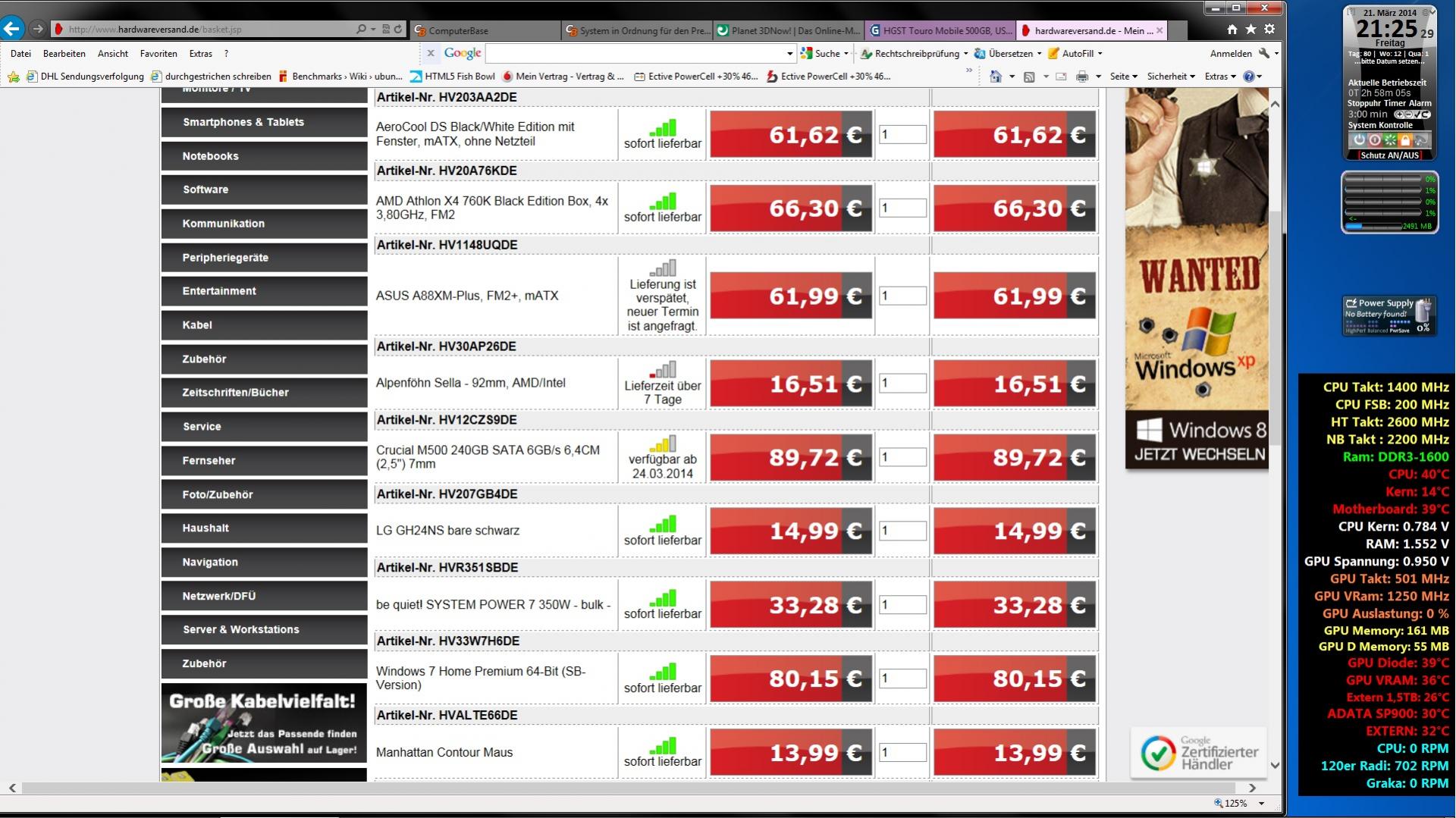Switch to HGST Touro Mobile 500GB tab
The height and width of the screenshot is (818, 1456).
tap(940, 31)
